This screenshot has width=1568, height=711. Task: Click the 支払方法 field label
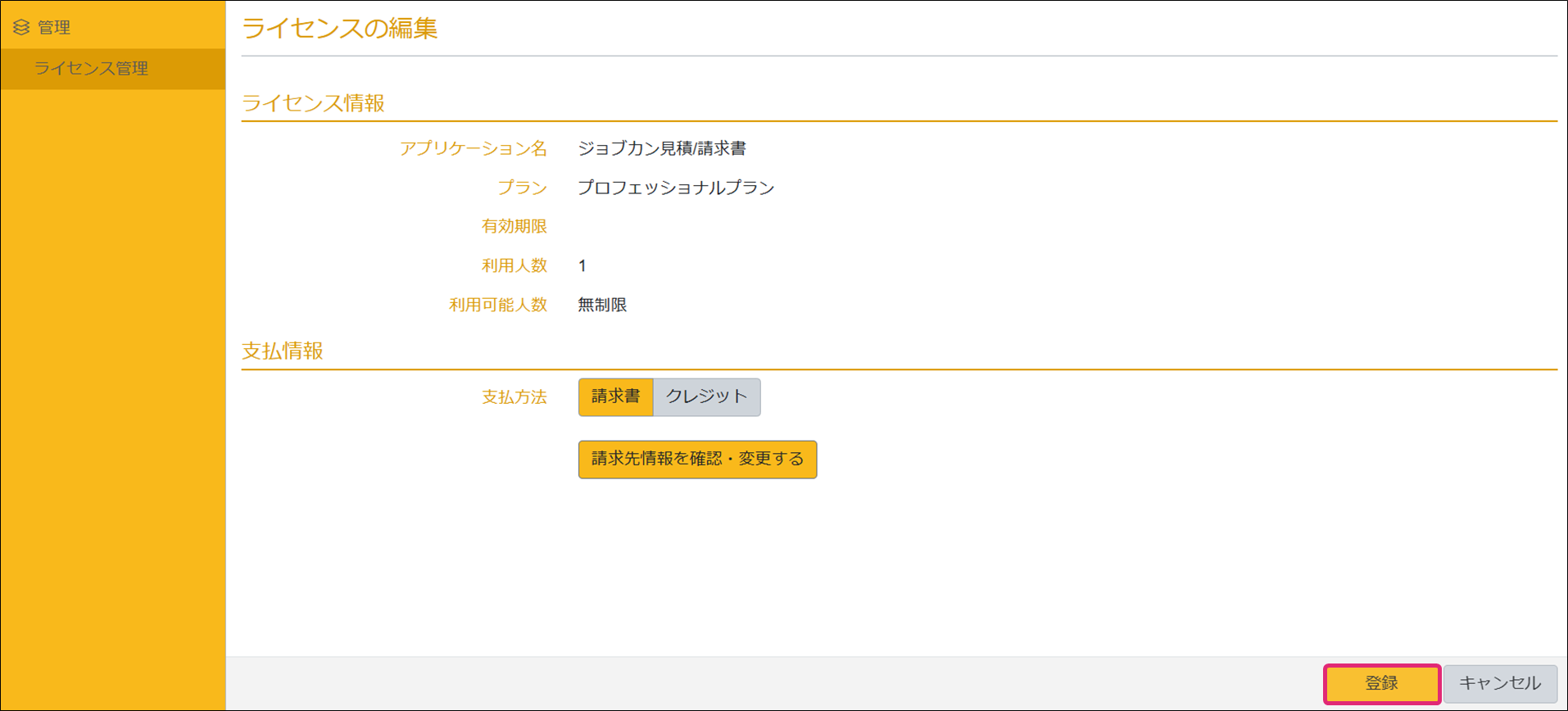tap(514, 397)
